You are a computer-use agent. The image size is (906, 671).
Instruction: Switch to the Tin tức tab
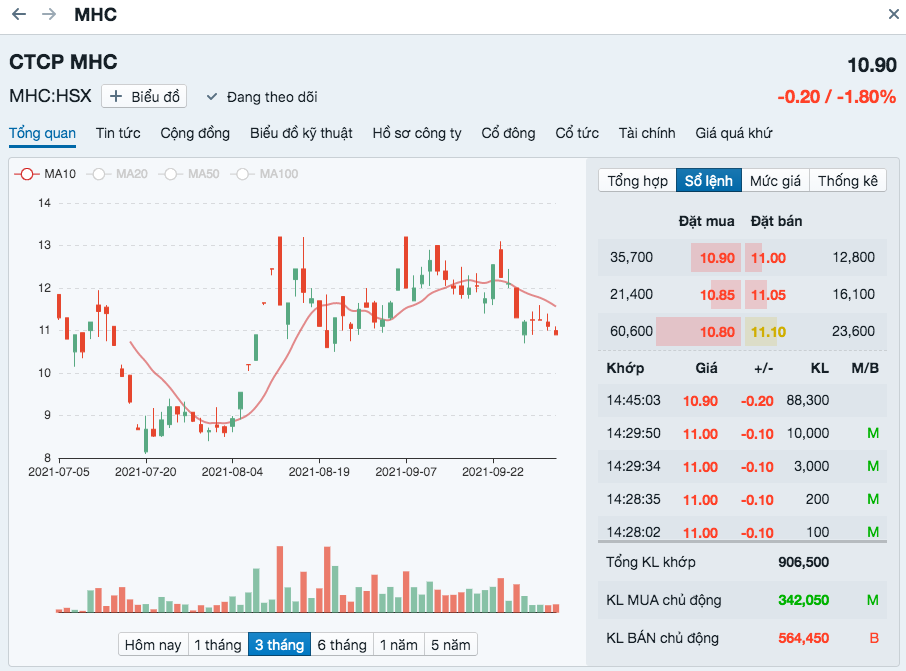(x=118, y=133)
